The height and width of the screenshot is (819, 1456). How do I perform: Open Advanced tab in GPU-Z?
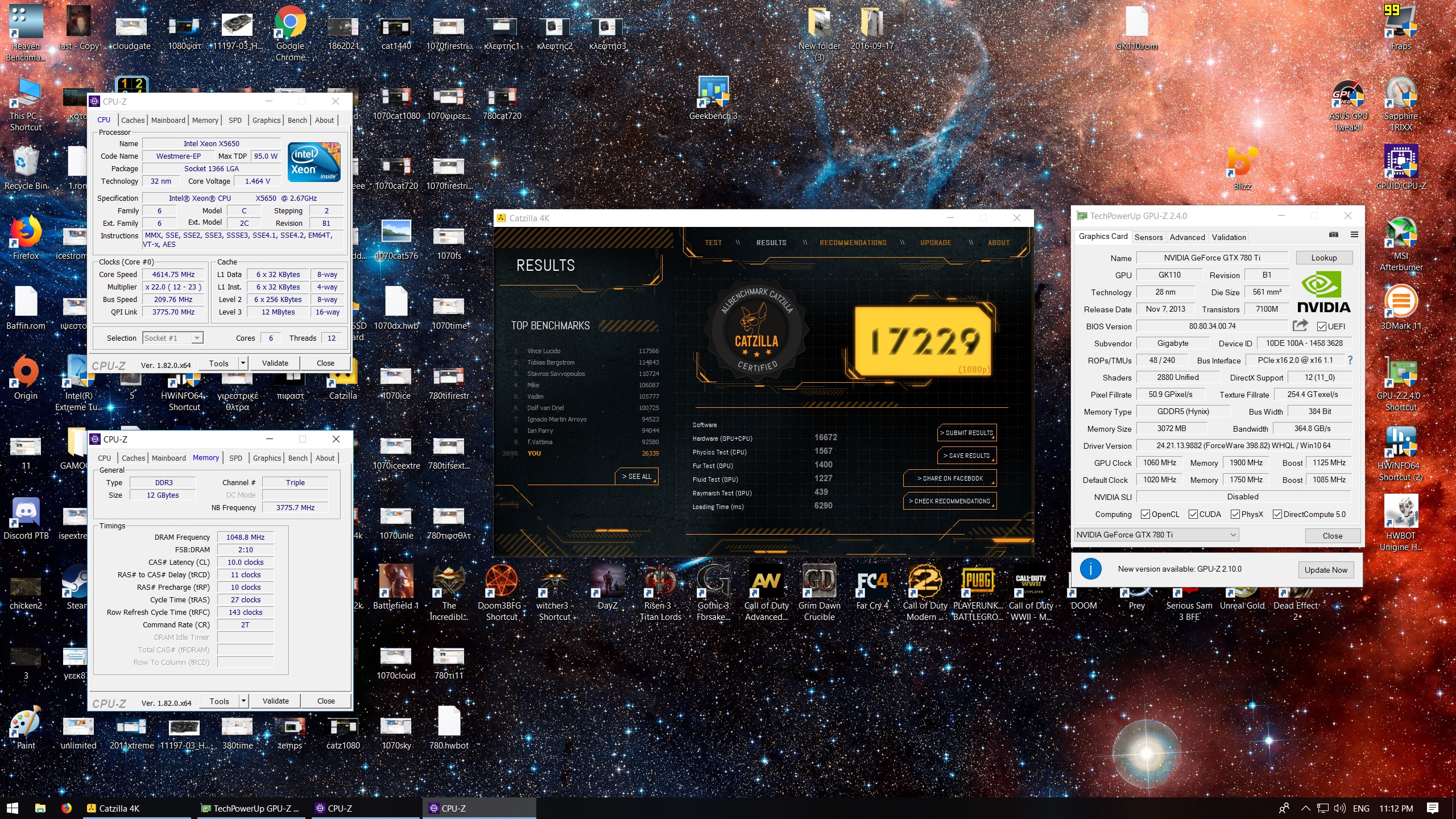1187,237
